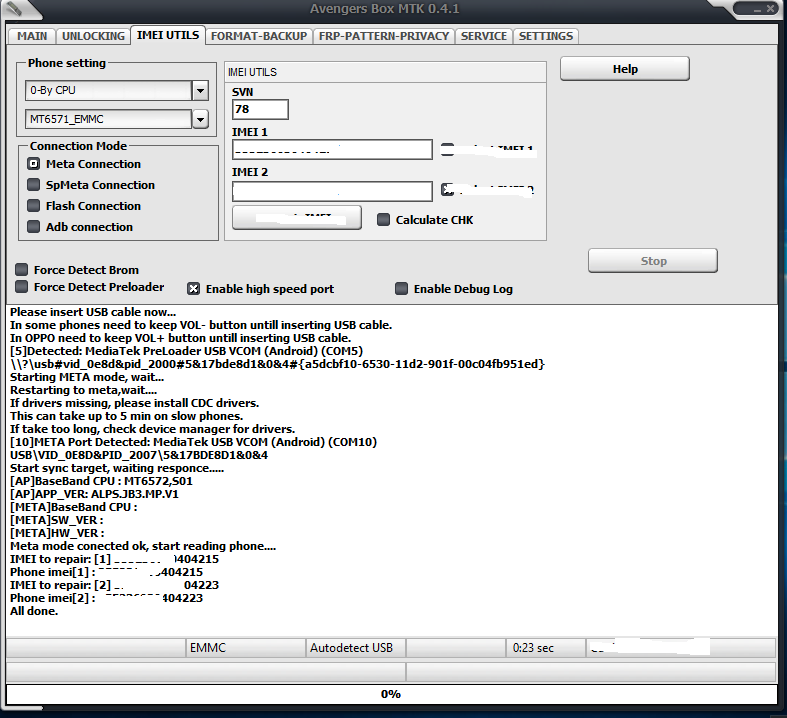Select the IMEI UTILS tab
The width and height of the screenshot is (787, 718).
pyautogui.click(x=168, y=35)
